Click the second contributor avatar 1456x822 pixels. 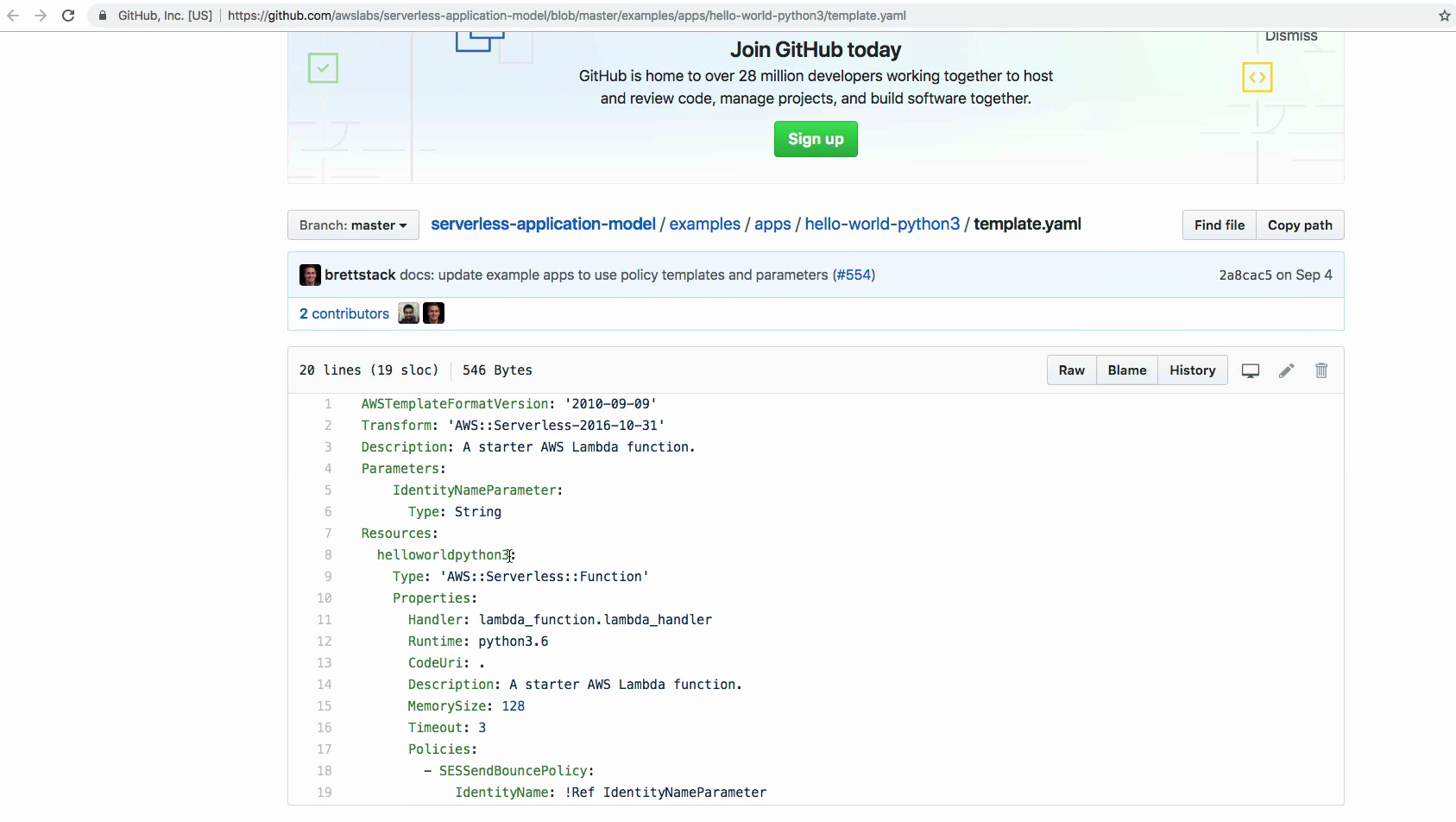coord(433,313)
